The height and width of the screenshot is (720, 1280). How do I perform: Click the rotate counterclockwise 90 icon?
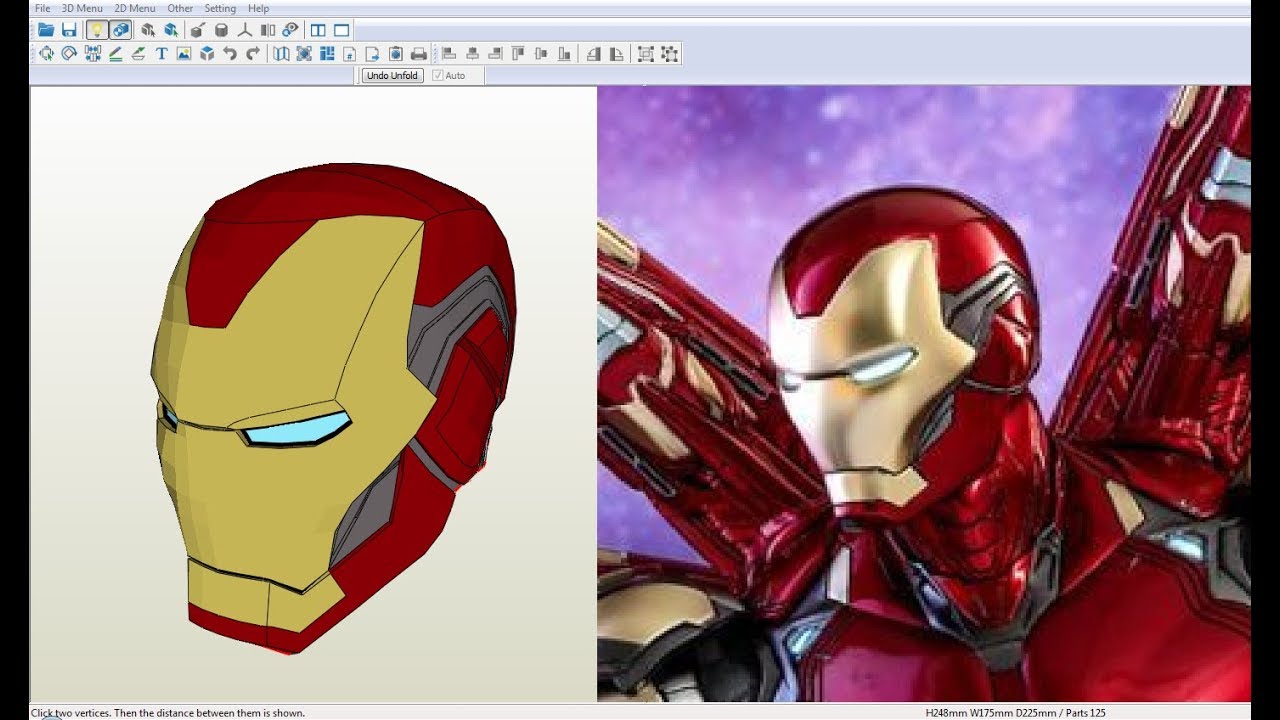coord(593,54)
